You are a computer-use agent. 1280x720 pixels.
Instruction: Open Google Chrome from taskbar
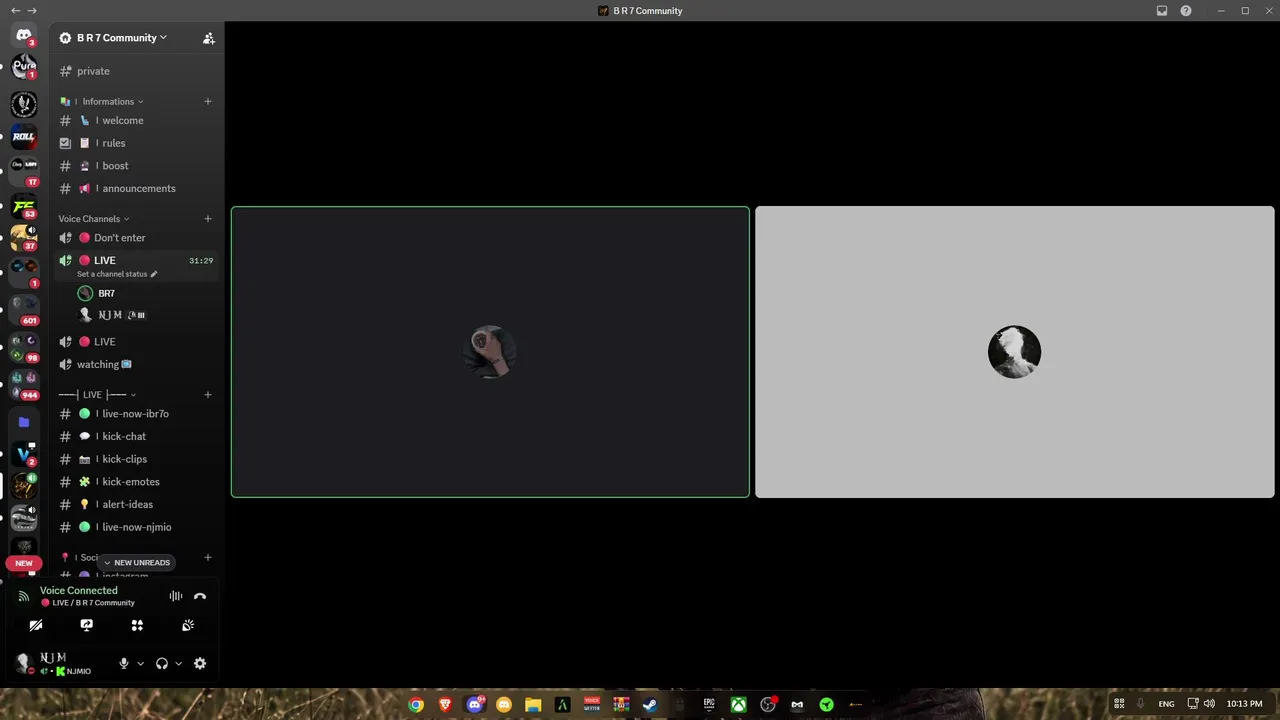pyautogui.click(x=416, y=704)
